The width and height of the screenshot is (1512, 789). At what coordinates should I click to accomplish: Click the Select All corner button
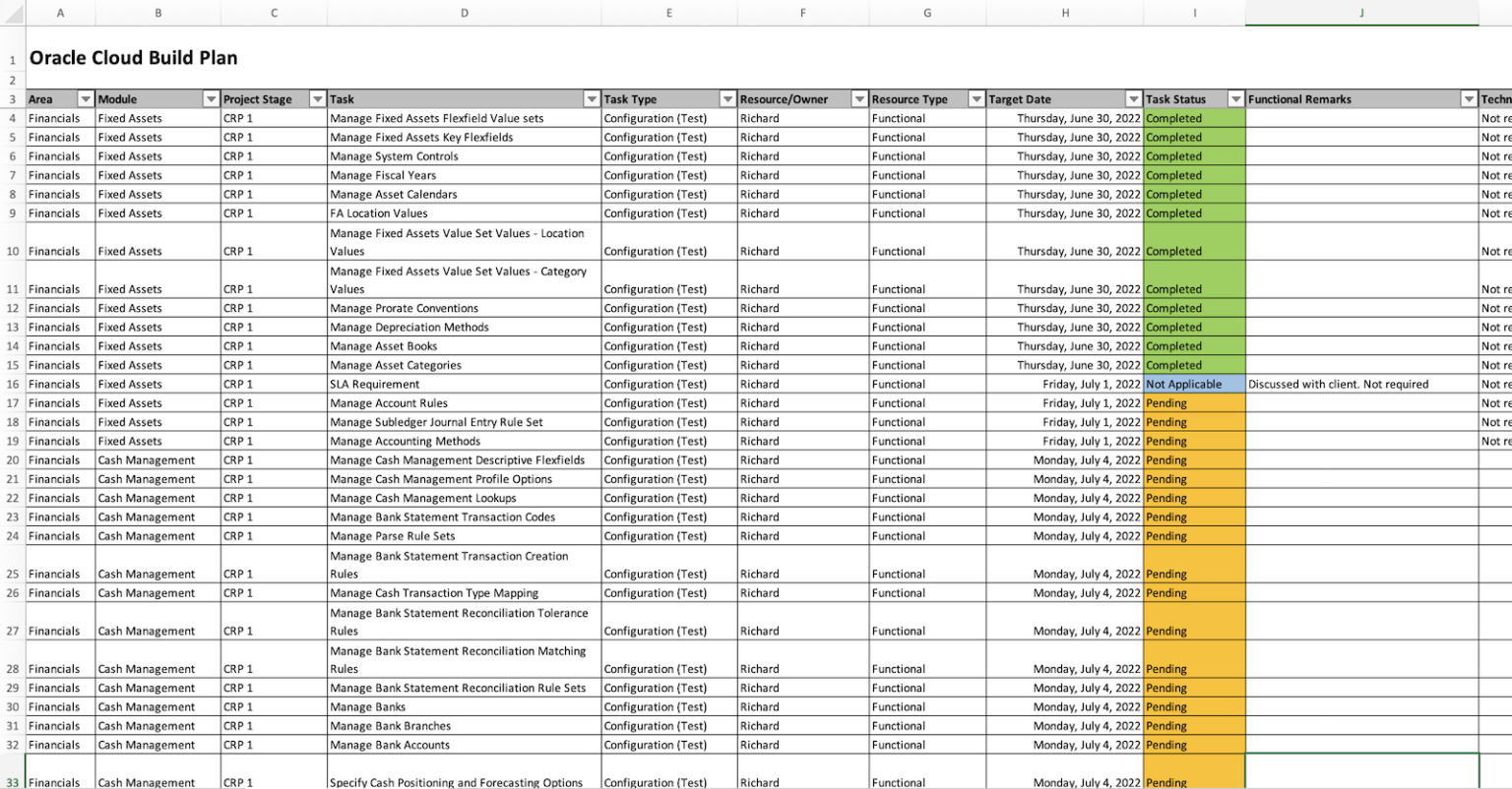click(12, 13)
